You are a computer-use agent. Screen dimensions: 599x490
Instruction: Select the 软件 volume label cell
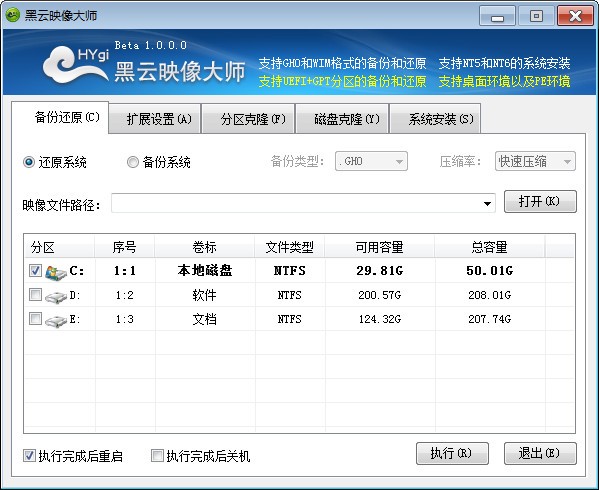[x=204, y=295]
